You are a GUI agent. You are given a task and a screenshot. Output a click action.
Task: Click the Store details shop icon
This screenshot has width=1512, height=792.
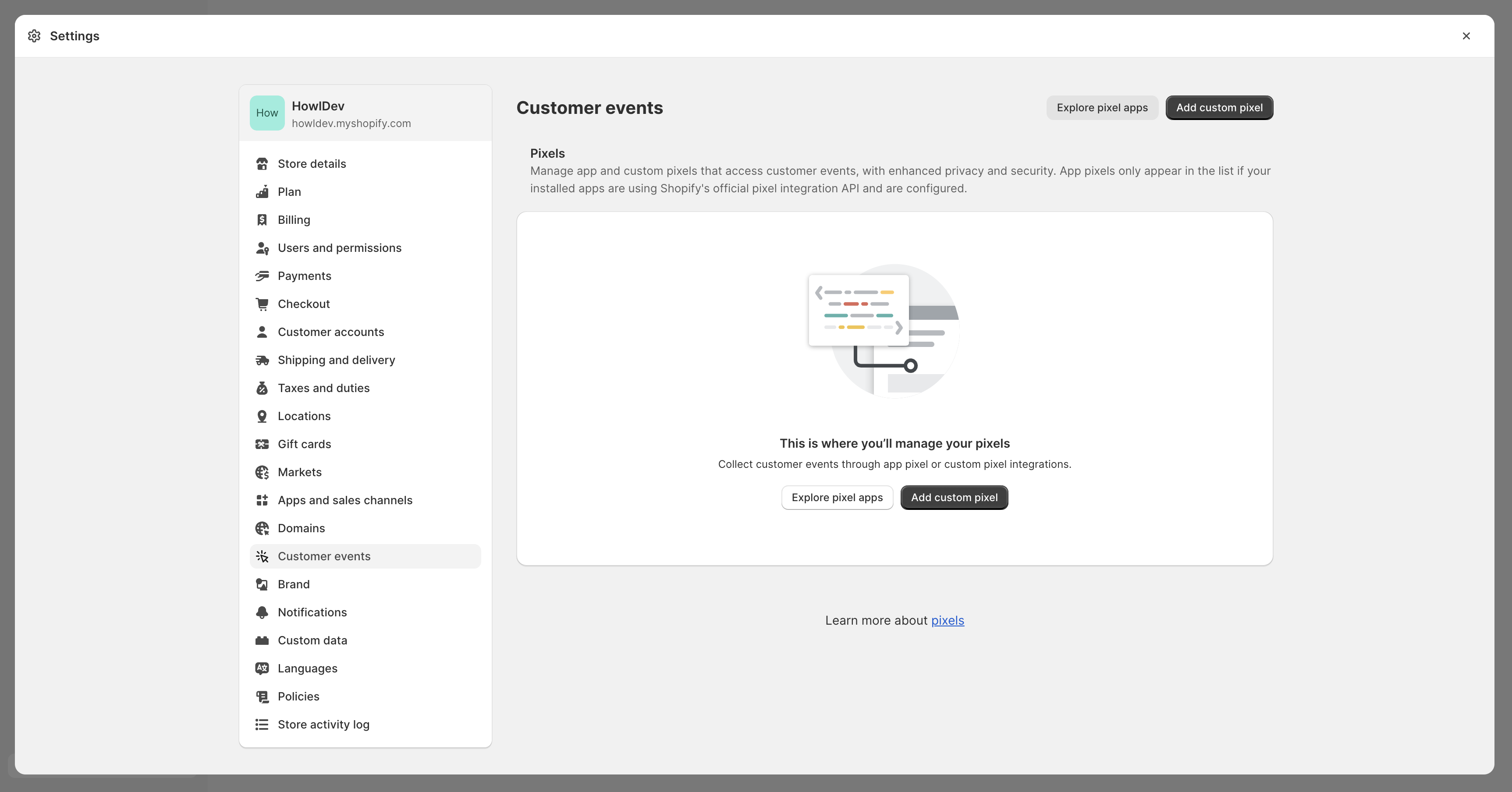click(262, 164)
